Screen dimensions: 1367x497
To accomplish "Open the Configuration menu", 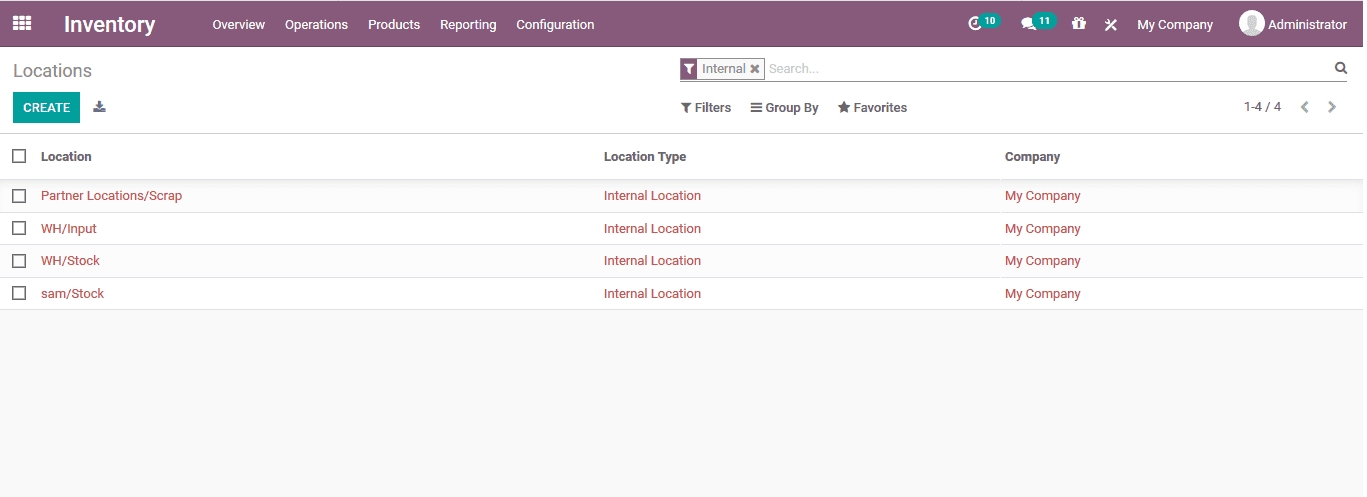I will click(555, 24).
